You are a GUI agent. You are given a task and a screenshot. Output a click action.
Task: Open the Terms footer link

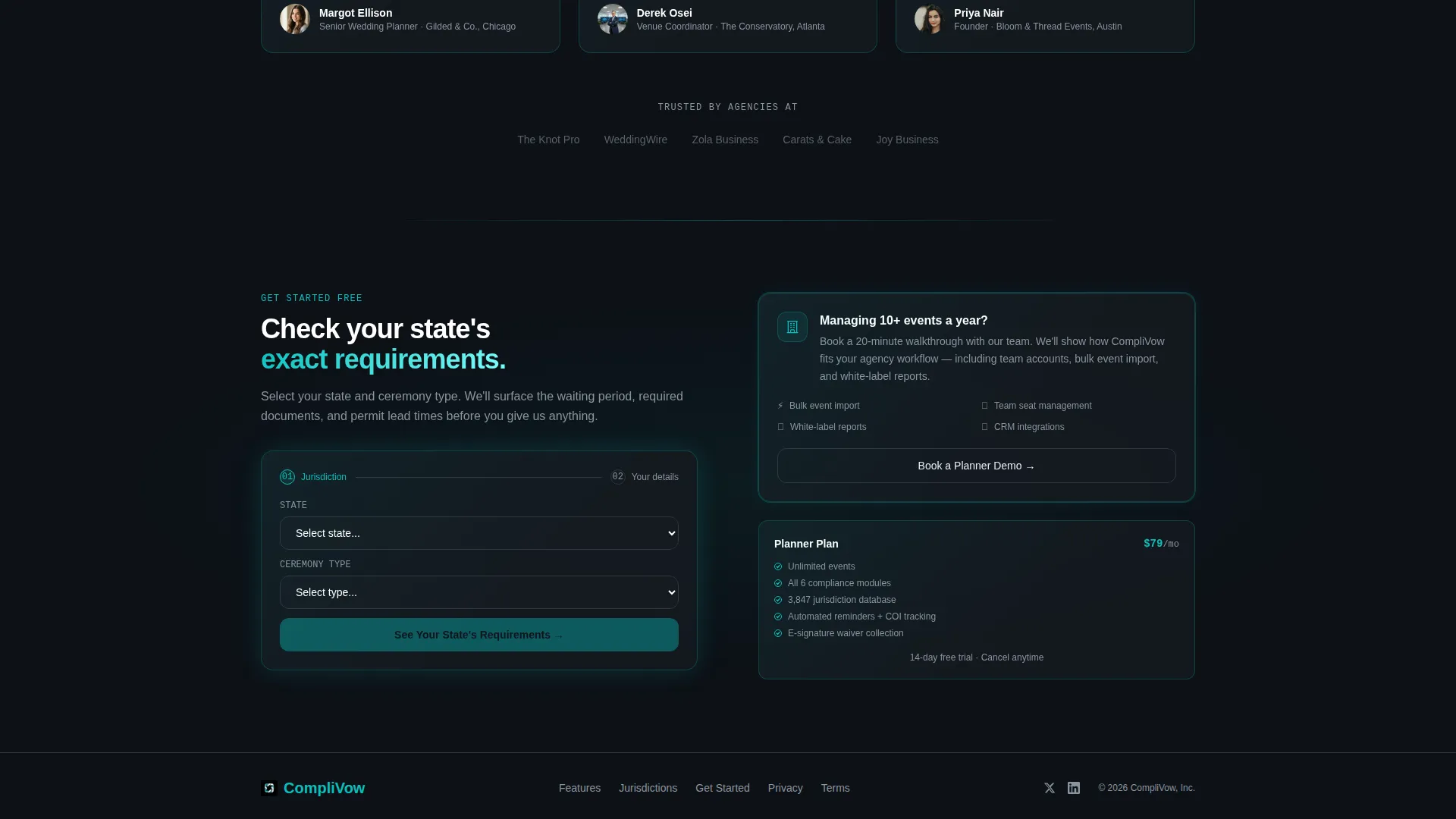click(x=835, y=788)
